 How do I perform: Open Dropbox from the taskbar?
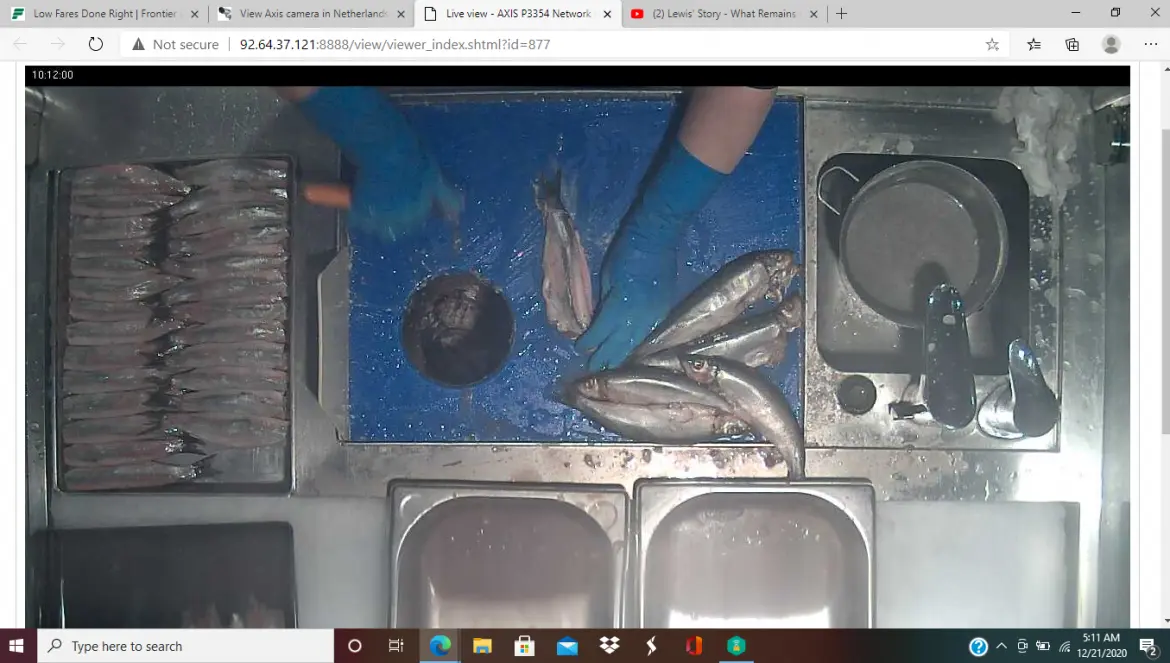pyautogui.click(x=609, y=646)
